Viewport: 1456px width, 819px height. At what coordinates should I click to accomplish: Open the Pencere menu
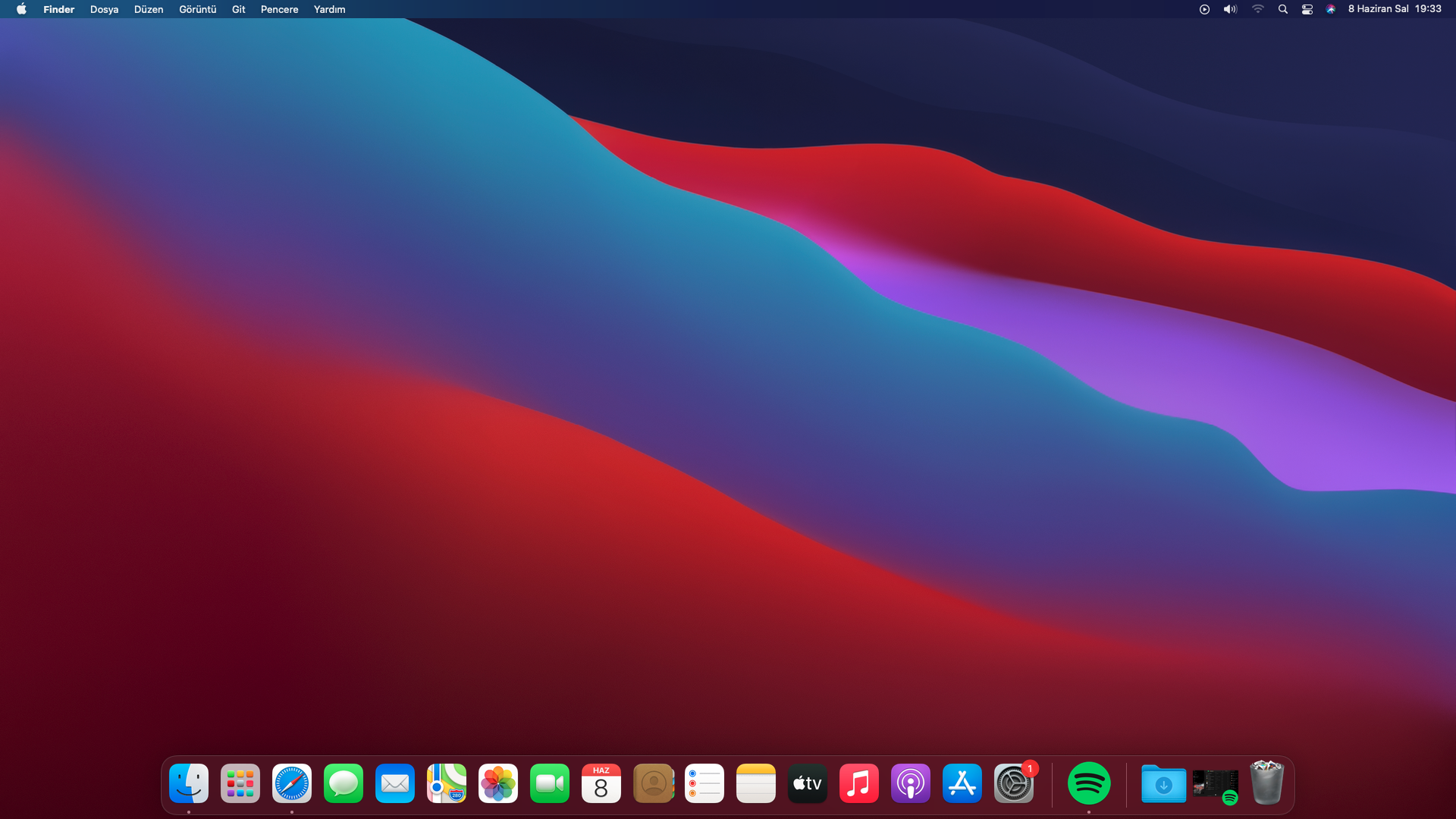(279, 9)
